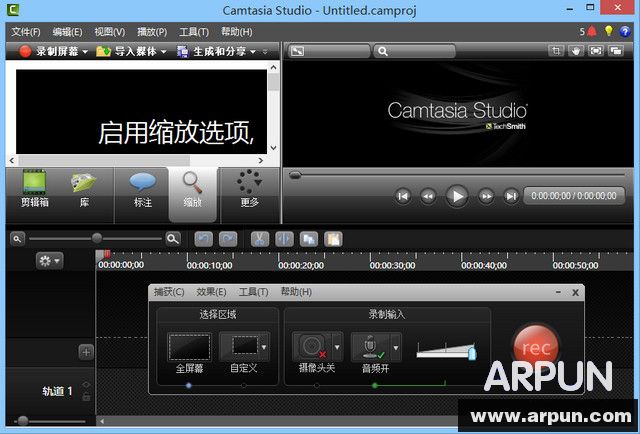The width and height of the screenshot is (640, 434).
Task: Open the 视图(V) menu
Action: click(110, 32)
